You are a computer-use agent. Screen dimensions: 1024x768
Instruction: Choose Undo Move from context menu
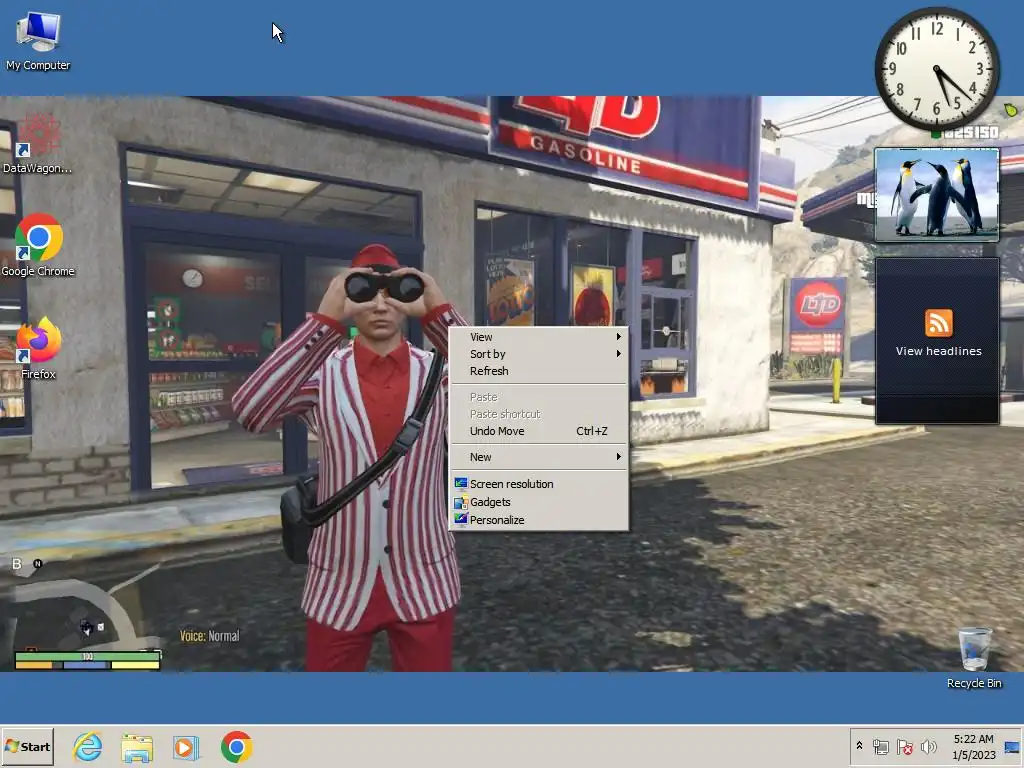539,431
